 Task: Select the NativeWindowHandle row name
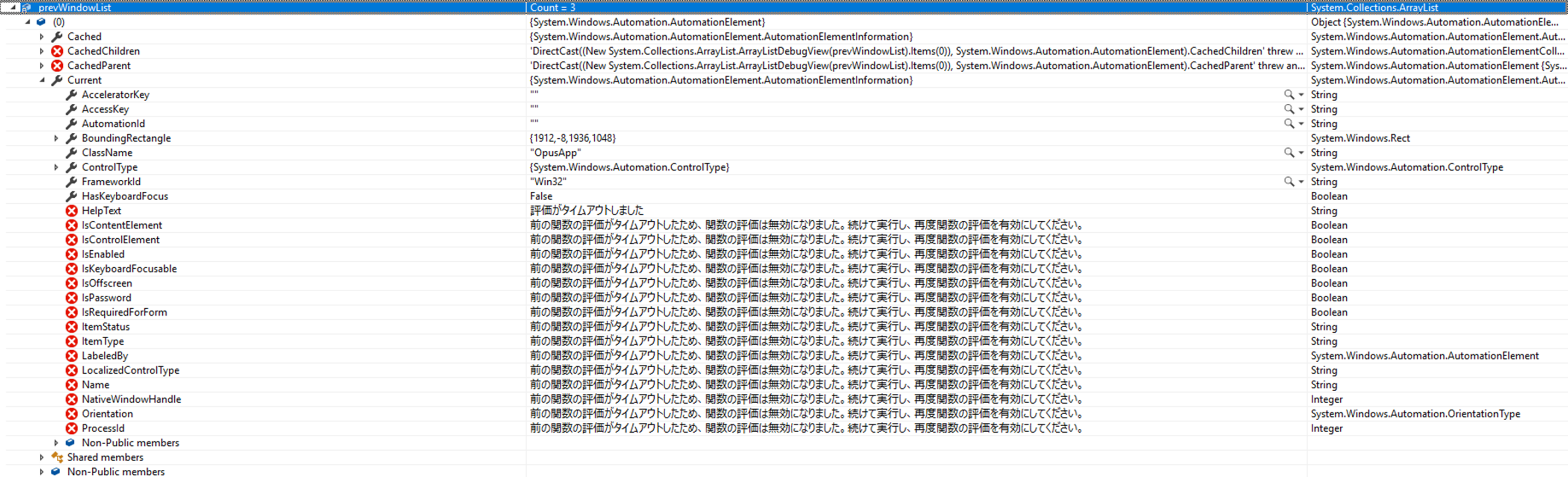coord(132,399)
